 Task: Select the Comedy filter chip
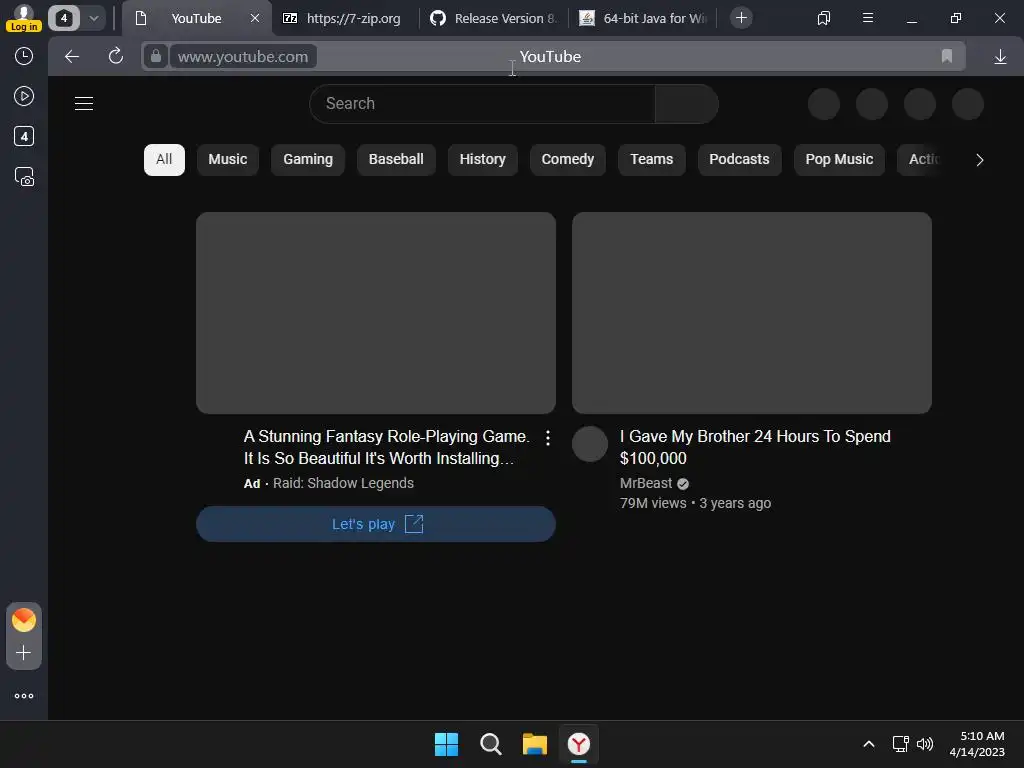[568, 159]
